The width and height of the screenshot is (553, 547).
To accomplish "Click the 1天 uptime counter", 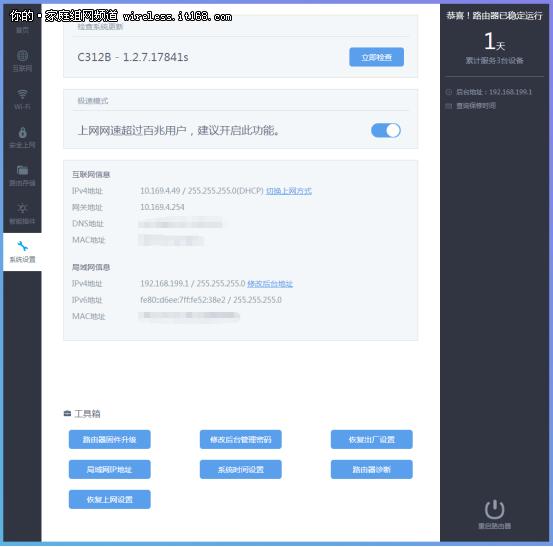I will click(494, 42).
